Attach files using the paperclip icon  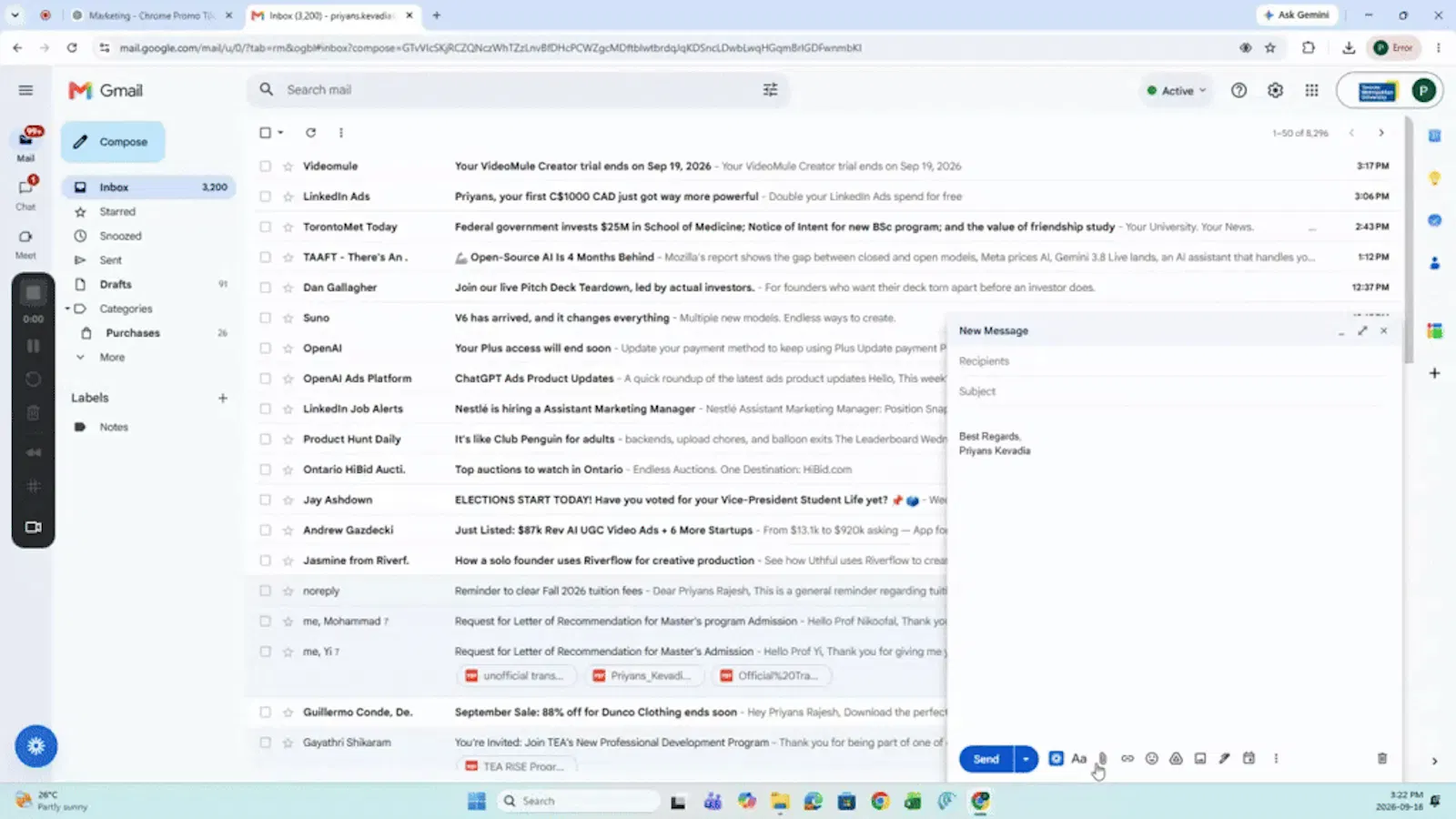[1102, 758]
